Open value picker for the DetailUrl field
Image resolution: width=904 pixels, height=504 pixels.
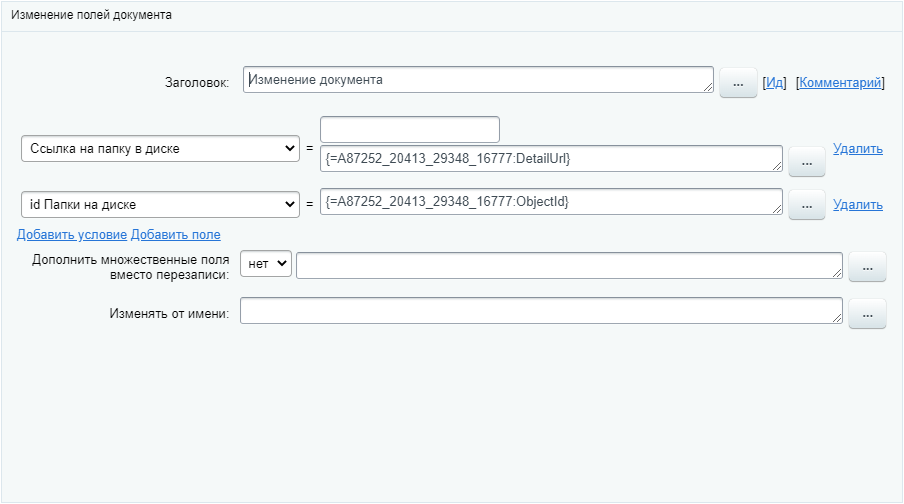click(806, 162)
